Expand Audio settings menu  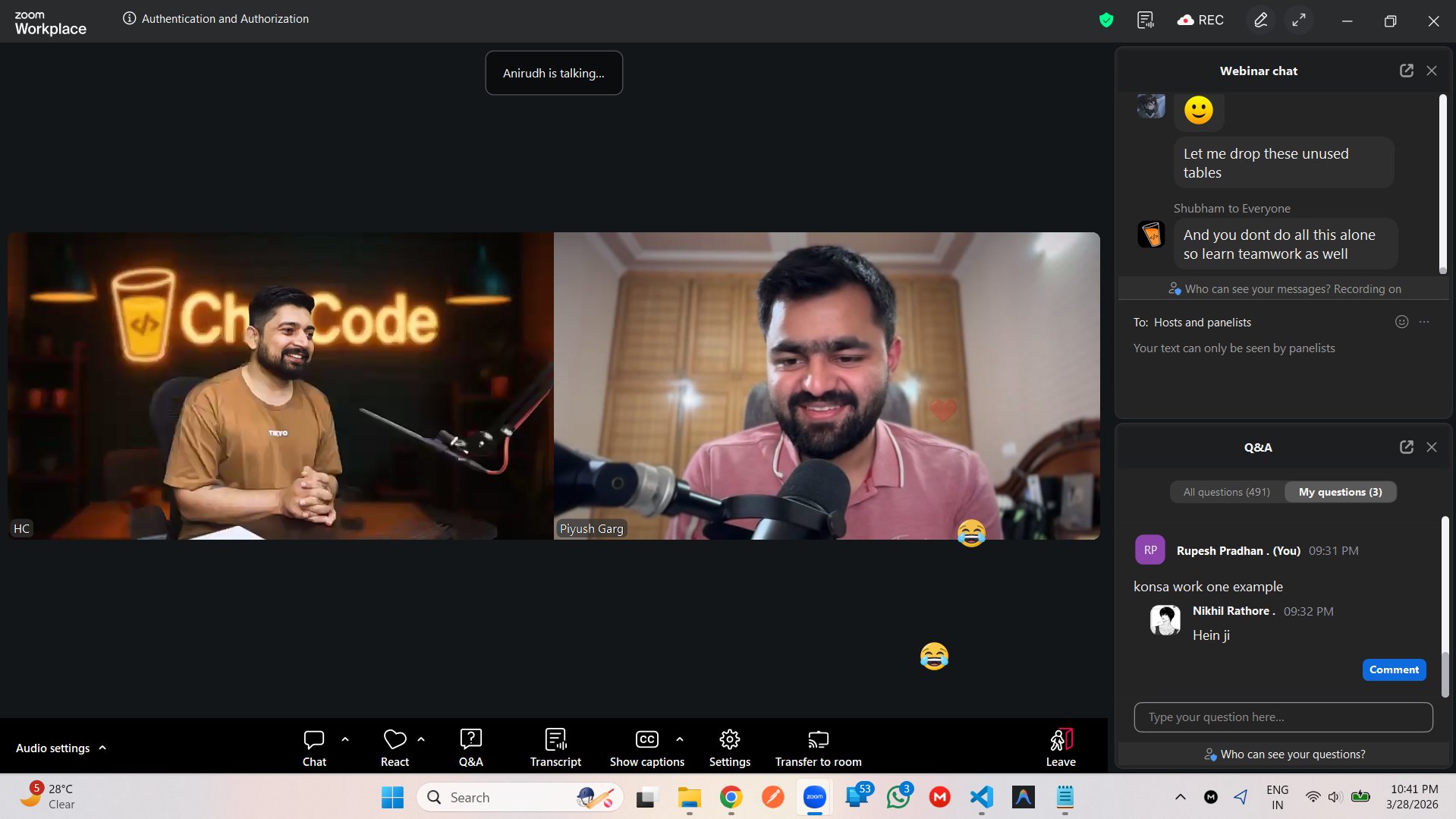61,748
